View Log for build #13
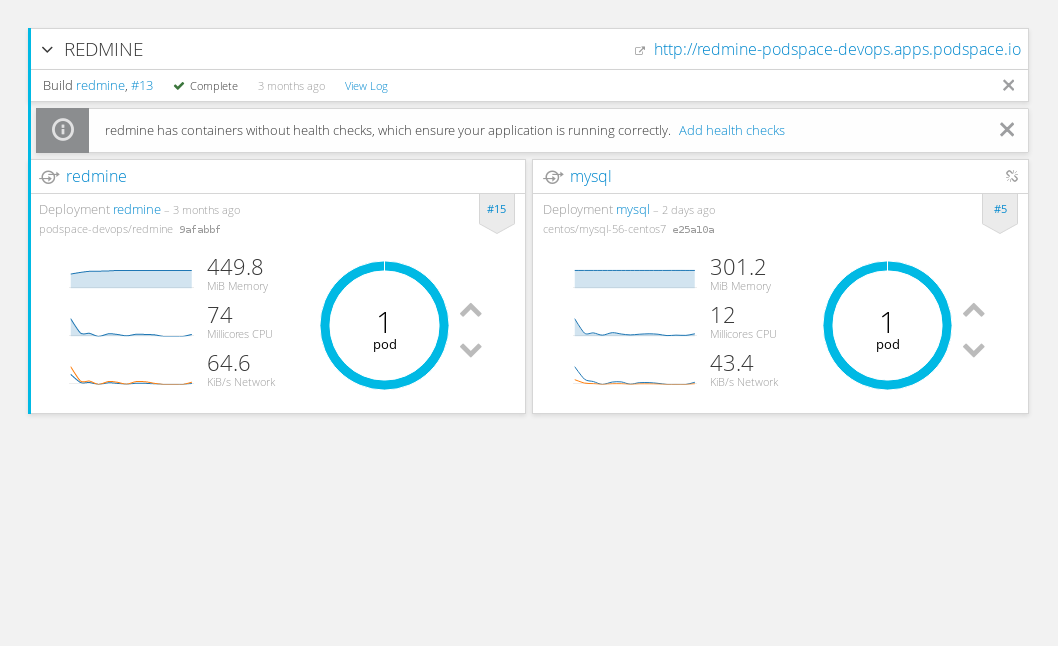Screen dimensions: 1058x646 pos(366,86)
